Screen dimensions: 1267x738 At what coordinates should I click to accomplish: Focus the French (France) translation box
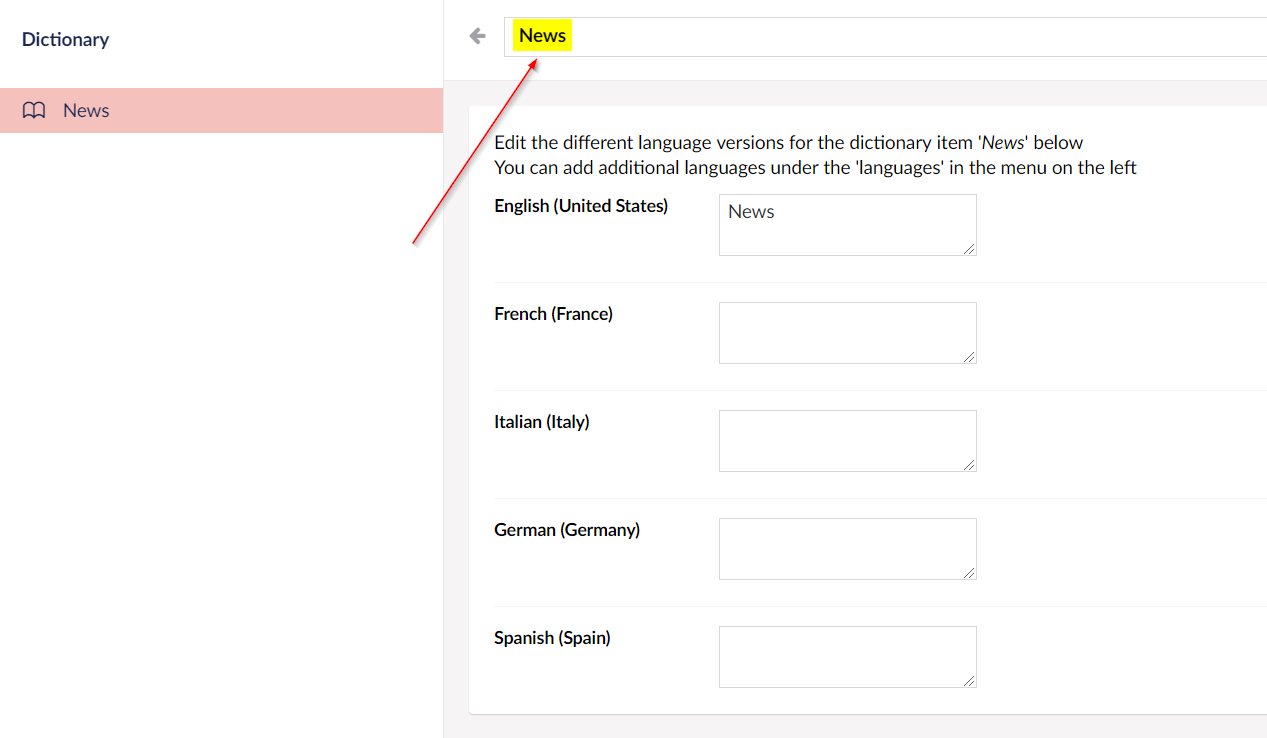click(846, 332)
